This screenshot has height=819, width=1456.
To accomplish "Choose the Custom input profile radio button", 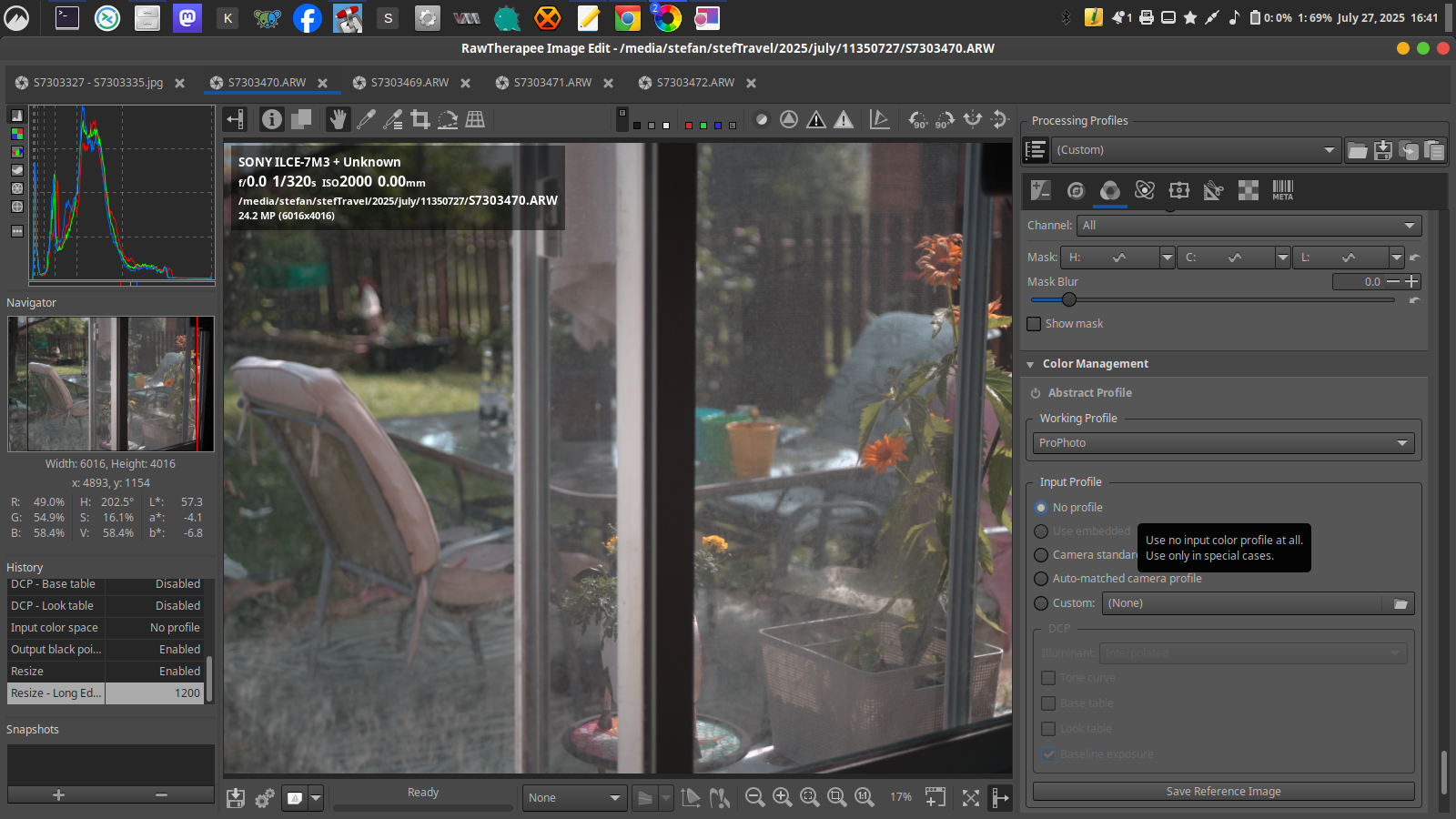I will click(x=1041, y=603).
